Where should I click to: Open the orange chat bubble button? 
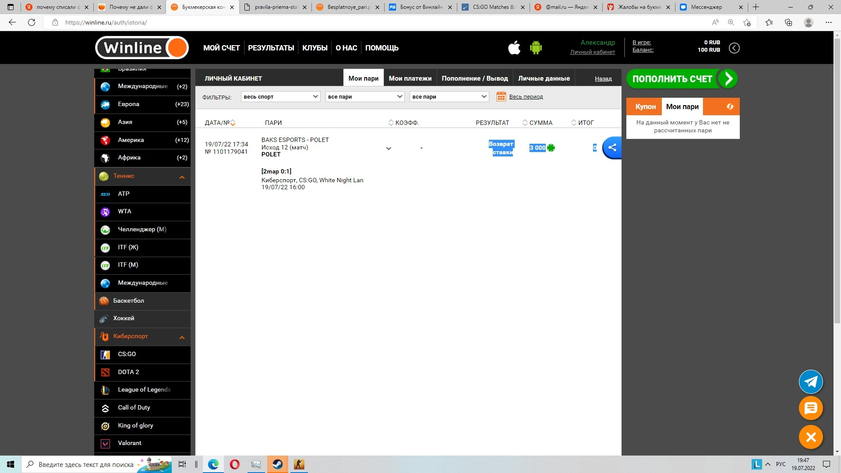click(x=810, y=409)
